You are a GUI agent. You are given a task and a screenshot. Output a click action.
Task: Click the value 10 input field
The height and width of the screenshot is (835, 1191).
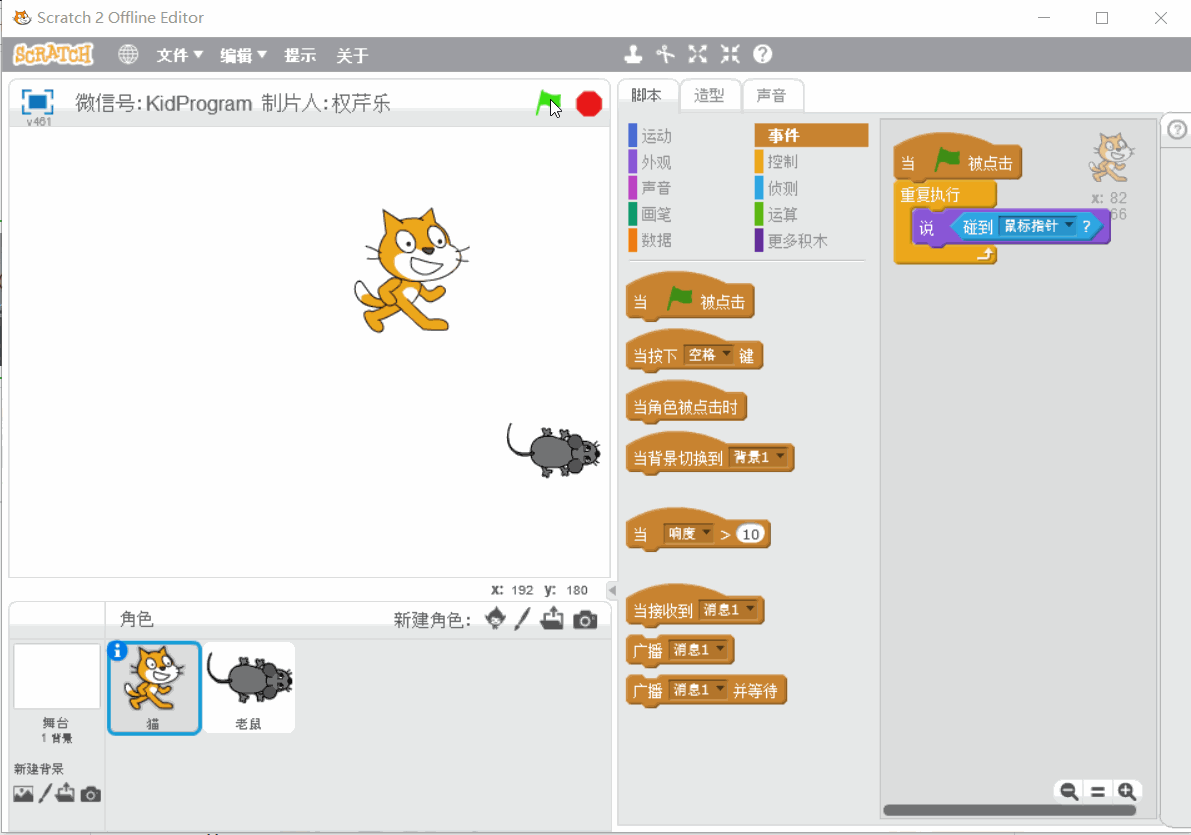750,534
